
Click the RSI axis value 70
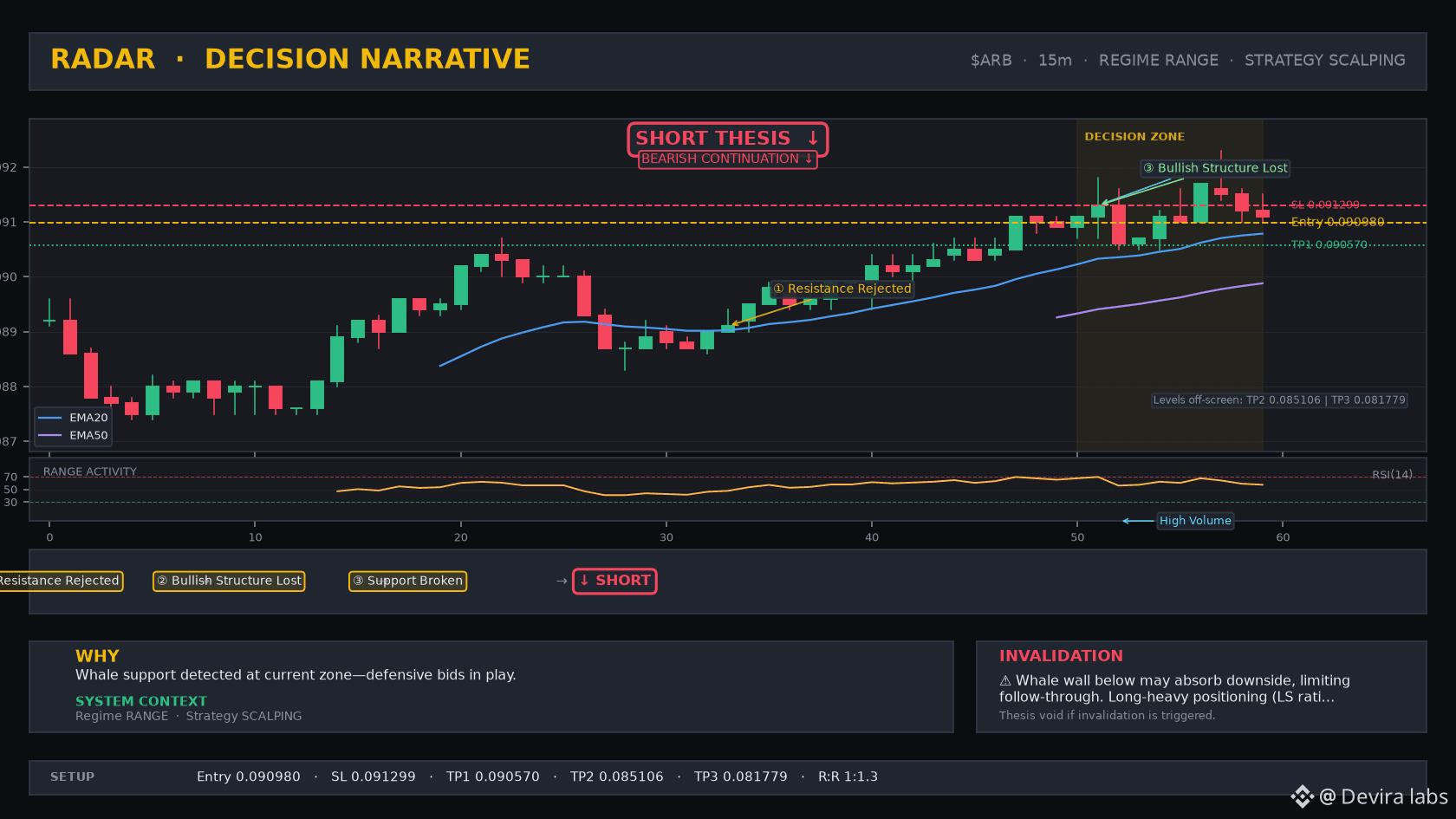(10, 478)
